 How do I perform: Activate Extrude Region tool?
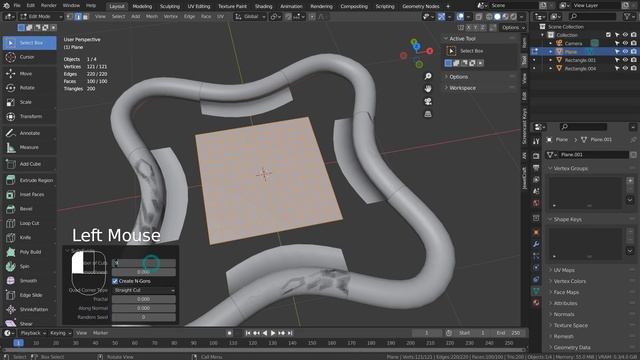[29, 180]
